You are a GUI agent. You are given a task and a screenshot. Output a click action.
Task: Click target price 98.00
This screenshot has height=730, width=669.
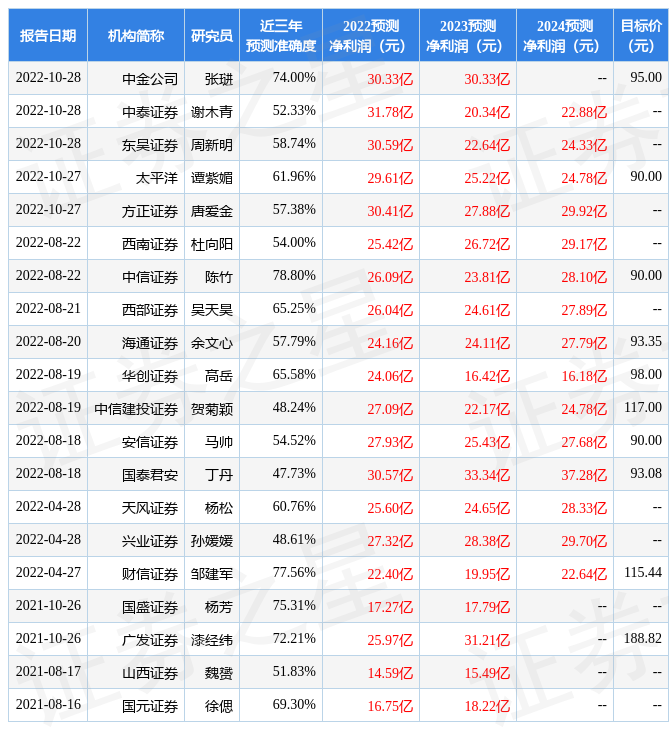[x=646, y=375]
